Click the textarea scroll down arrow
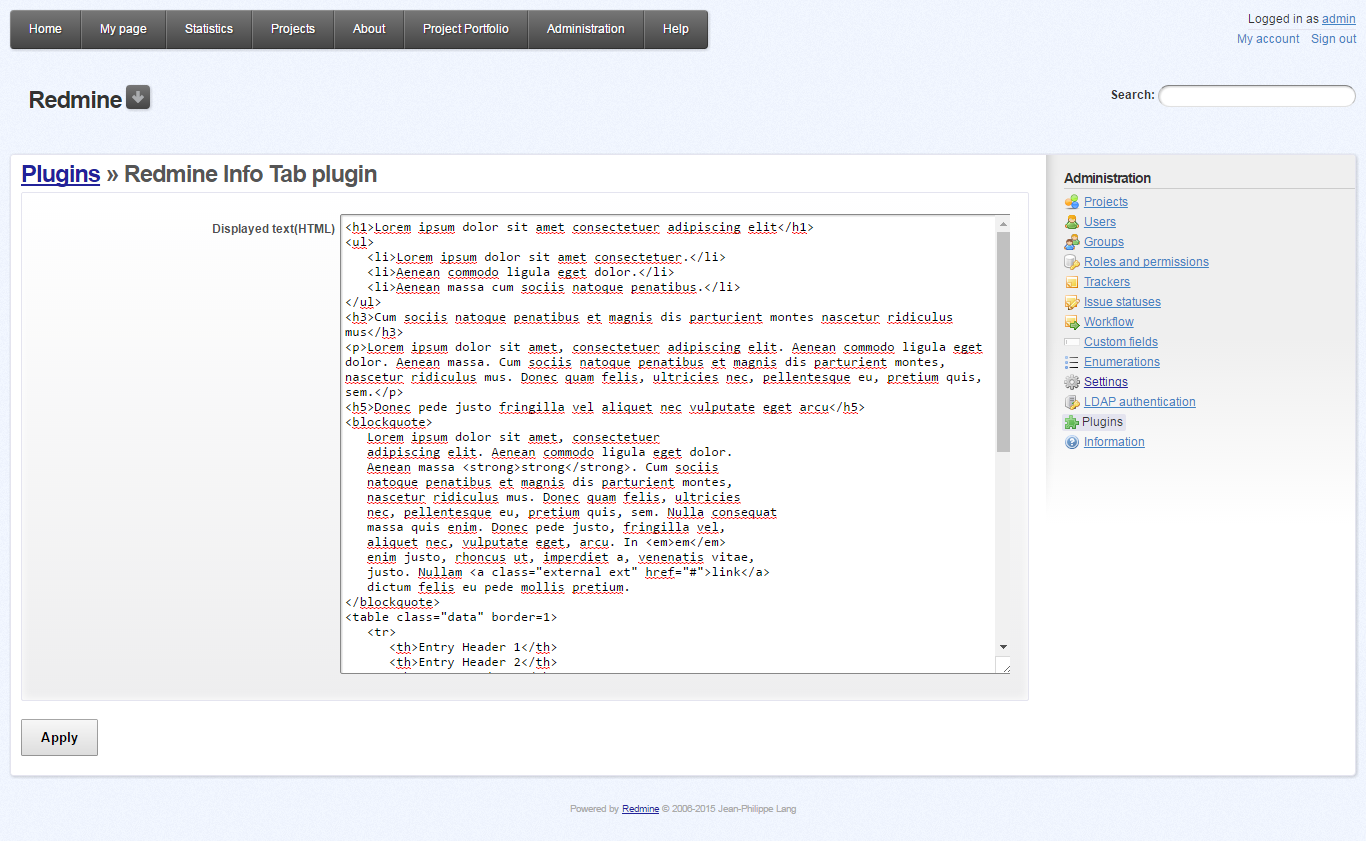The image size is (1366, 841). pyautogui.click(x=1003, y=647)
